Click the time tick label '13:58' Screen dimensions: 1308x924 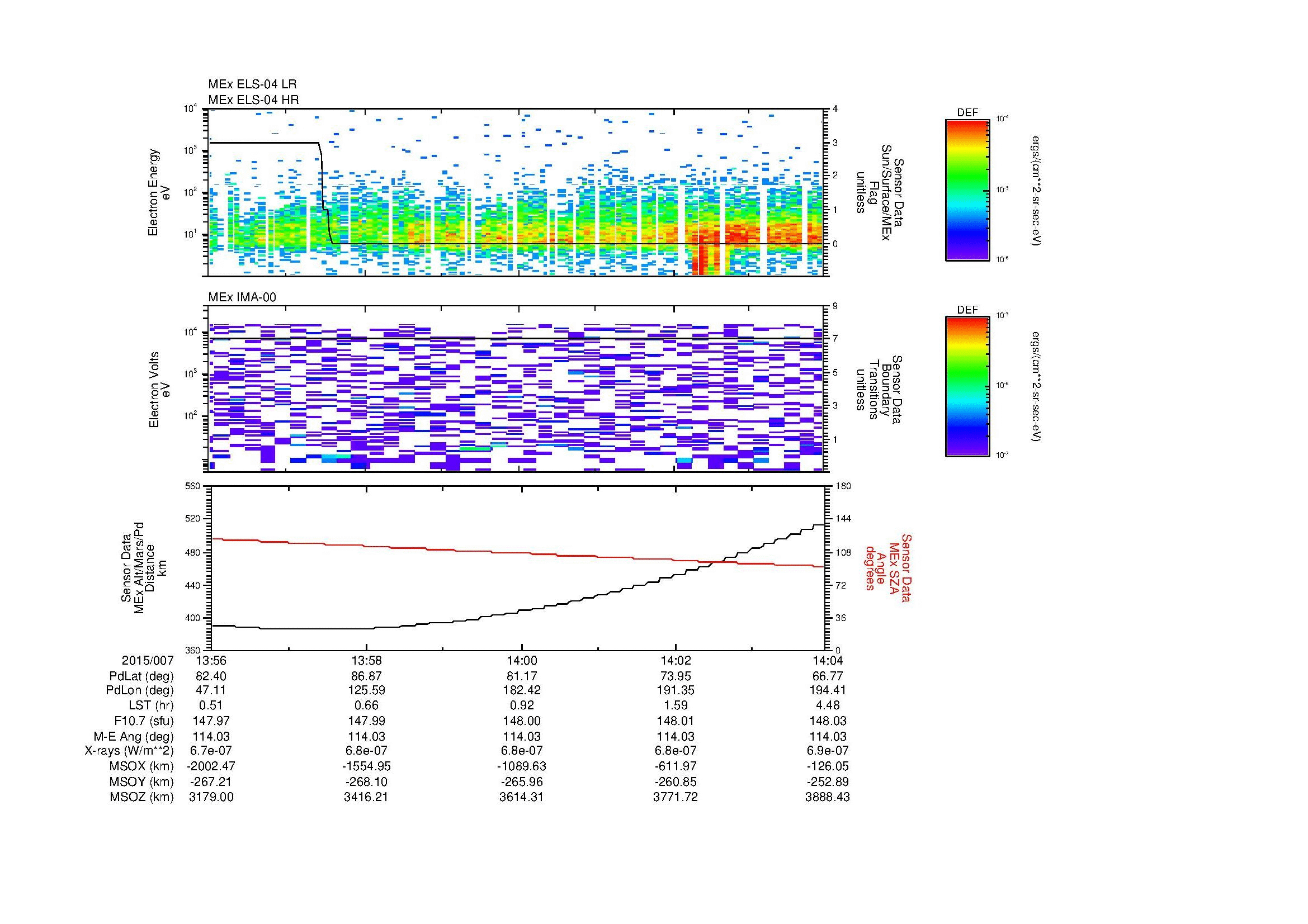coord(366,660)
